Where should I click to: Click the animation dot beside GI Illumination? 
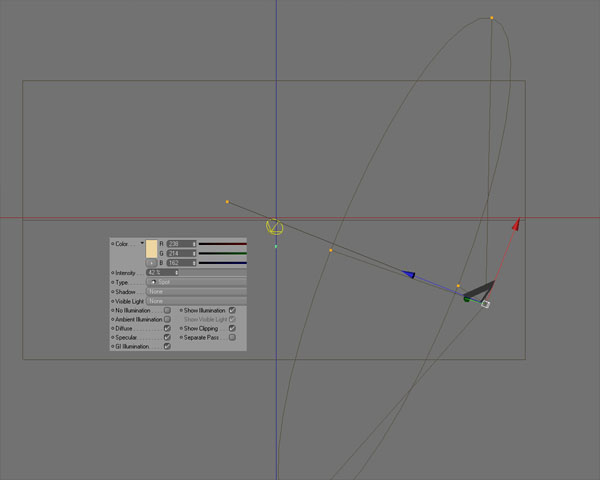(x=112, y=346)
